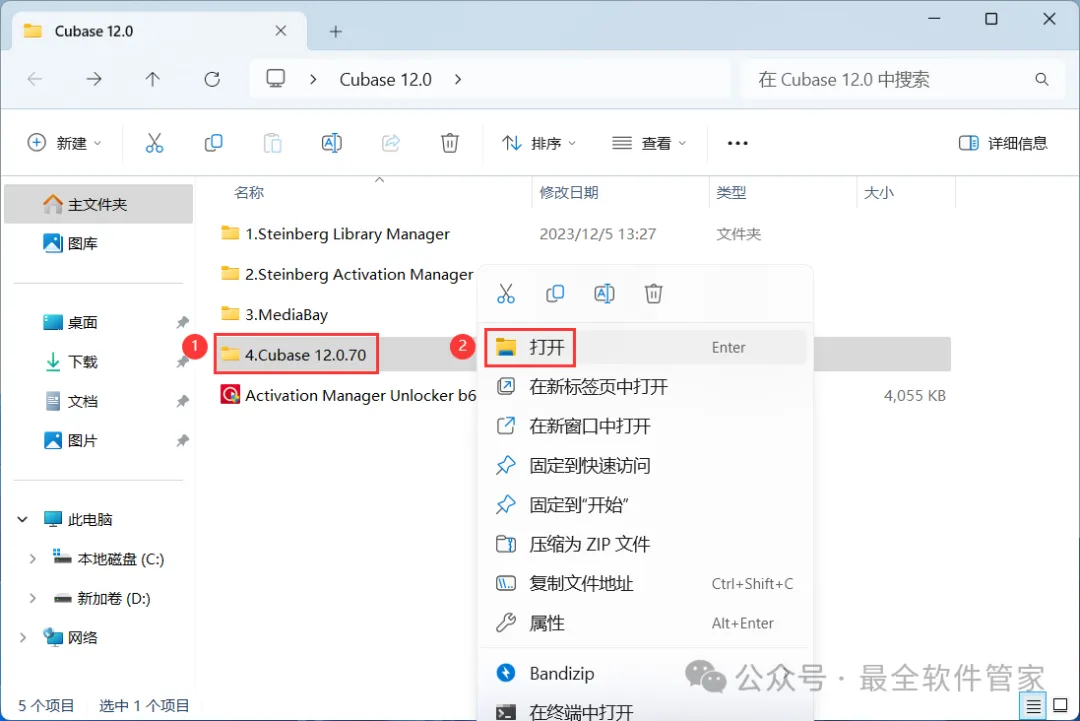Screen dimensions: 1080x721
Task: Sort by the 名称 column header
Action: coord(249,193)
